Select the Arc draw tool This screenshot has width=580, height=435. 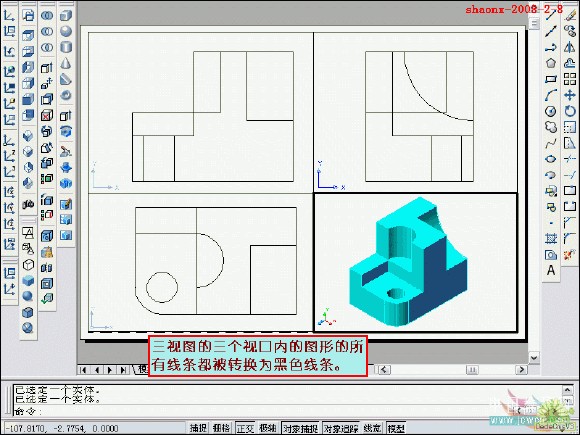pos(551,95)
